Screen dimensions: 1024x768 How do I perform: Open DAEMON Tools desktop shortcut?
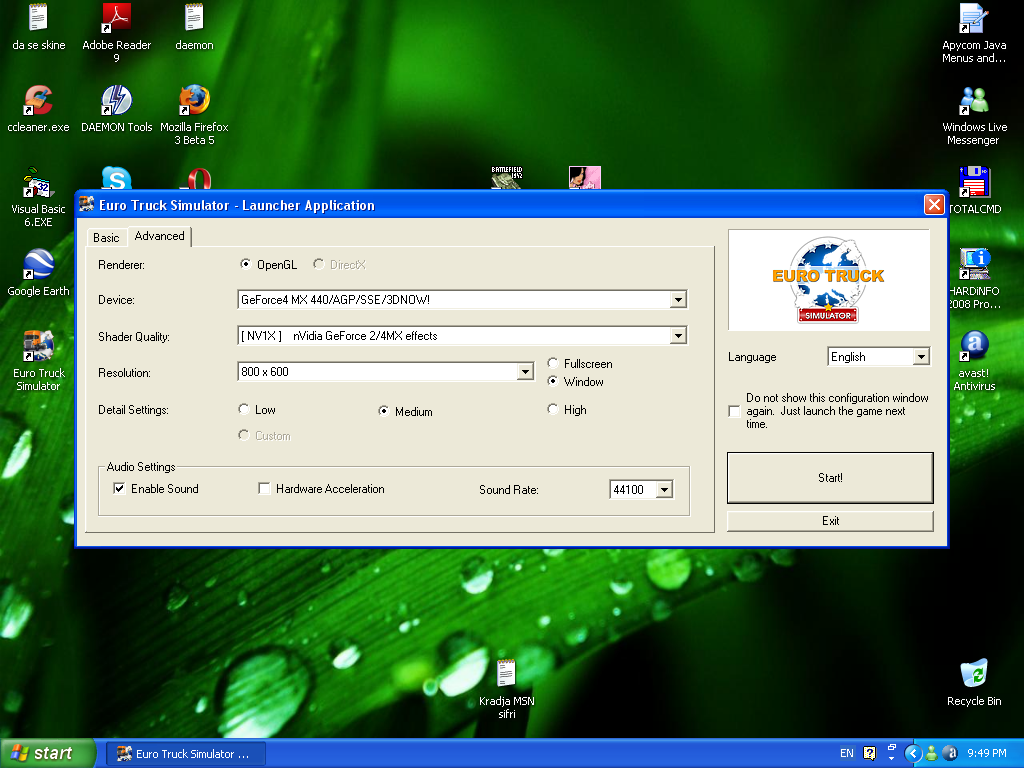coord(116,109)
